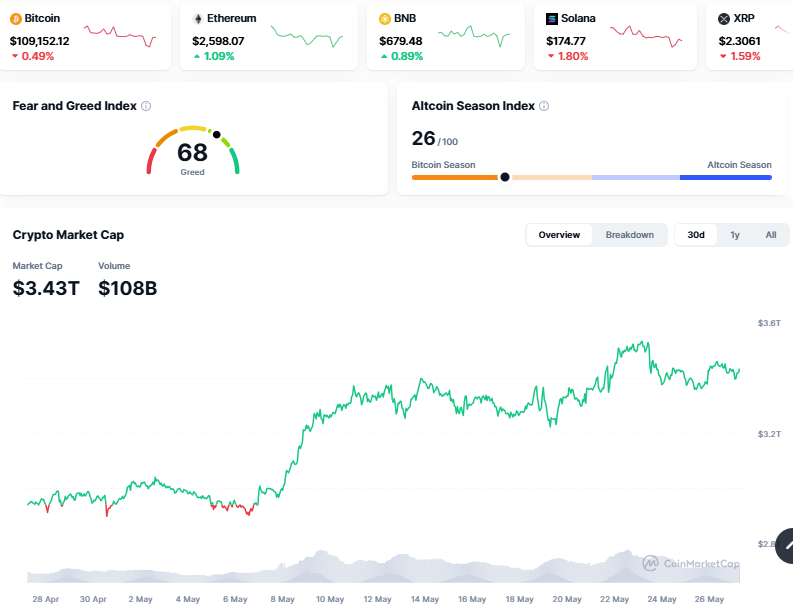The width and height of the screenshot is (793, 607).
Task: Click the Altcoin Season Index slider handle
Action: point(505,177)
